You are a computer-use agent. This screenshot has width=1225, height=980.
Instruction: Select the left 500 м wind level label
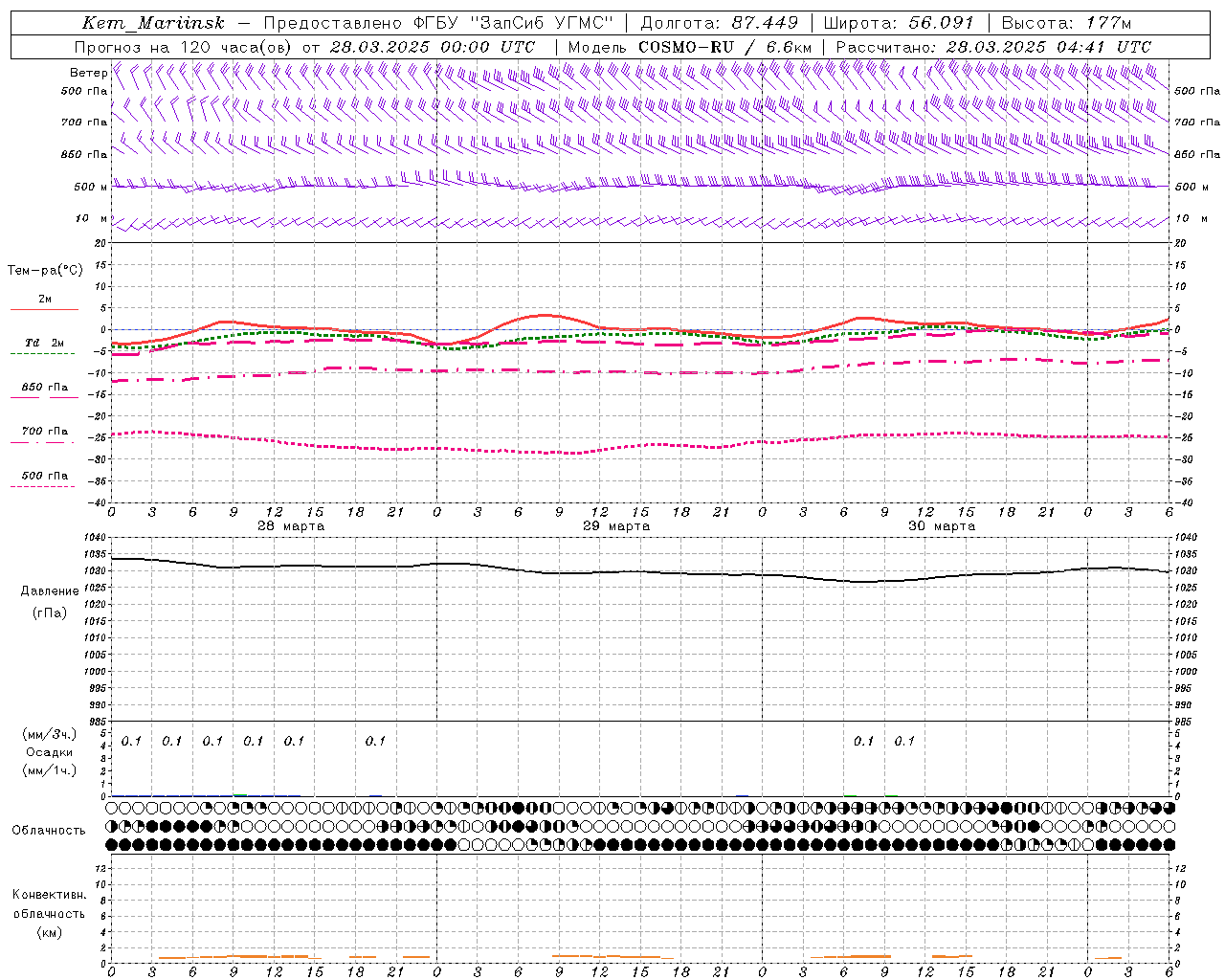coord(91,187)
